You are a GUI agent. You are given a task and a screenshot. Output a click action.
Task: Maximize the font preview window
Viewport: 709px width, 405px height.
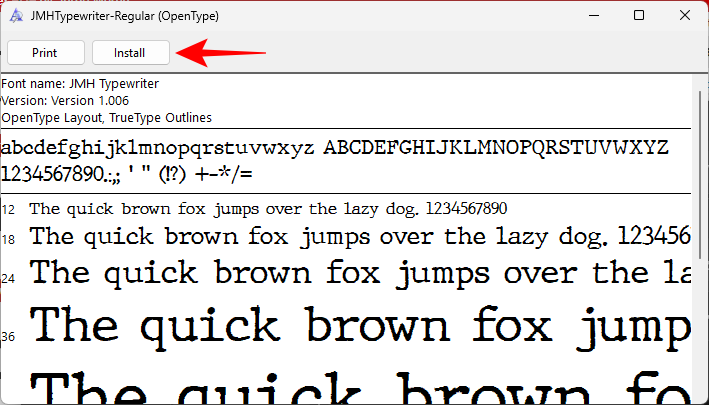pos(638,16)
